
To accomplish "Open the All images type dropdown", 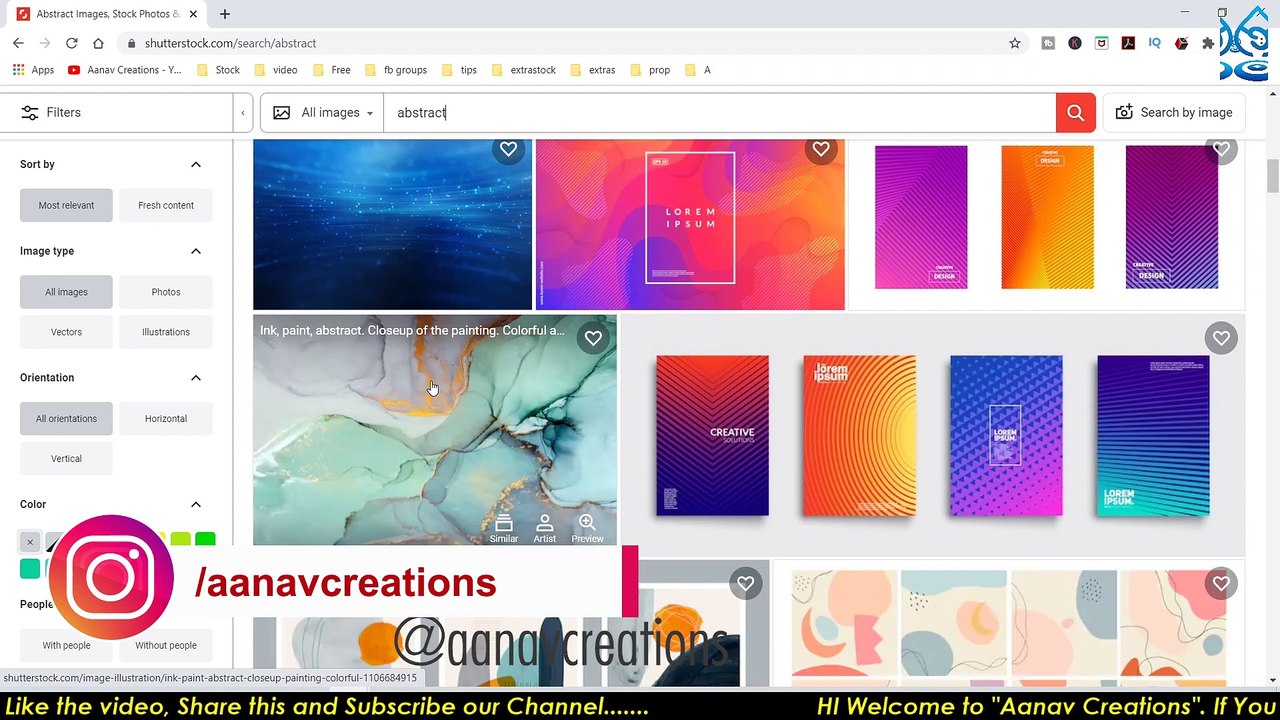I will tap(323, 113).
